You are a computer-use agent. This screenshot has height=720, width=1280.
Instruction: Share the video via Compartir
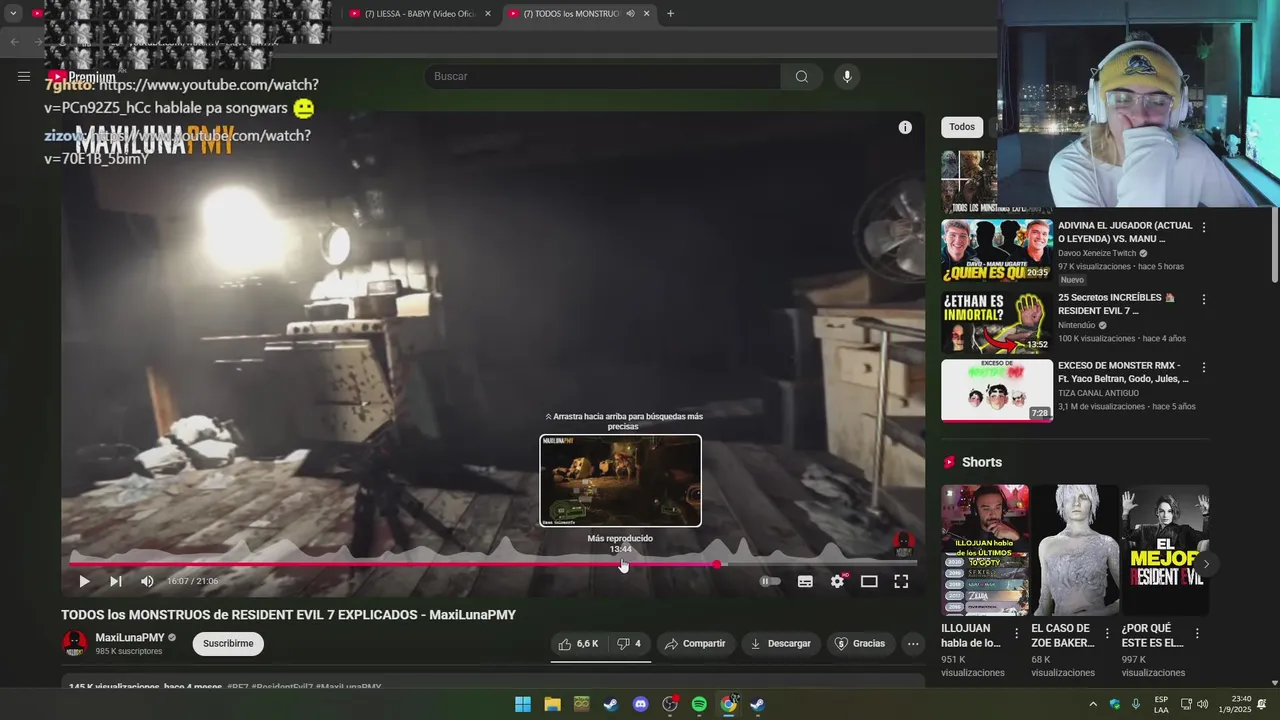click(695, 644)
